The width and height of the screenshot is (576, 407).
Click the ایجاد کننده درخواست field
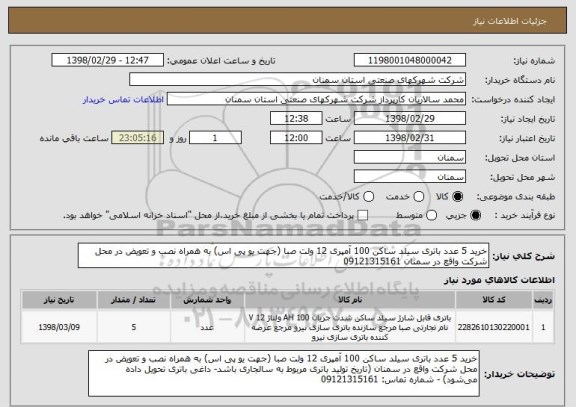316,99
